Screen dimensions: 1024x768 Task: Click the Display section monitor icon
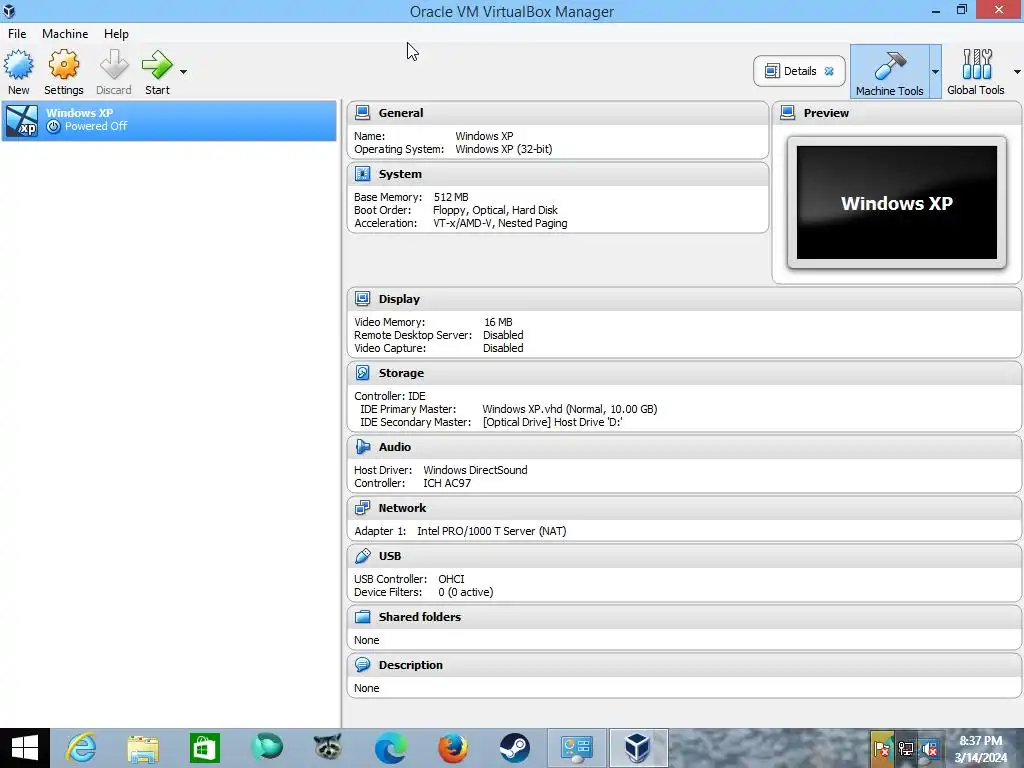click(362, 298)
